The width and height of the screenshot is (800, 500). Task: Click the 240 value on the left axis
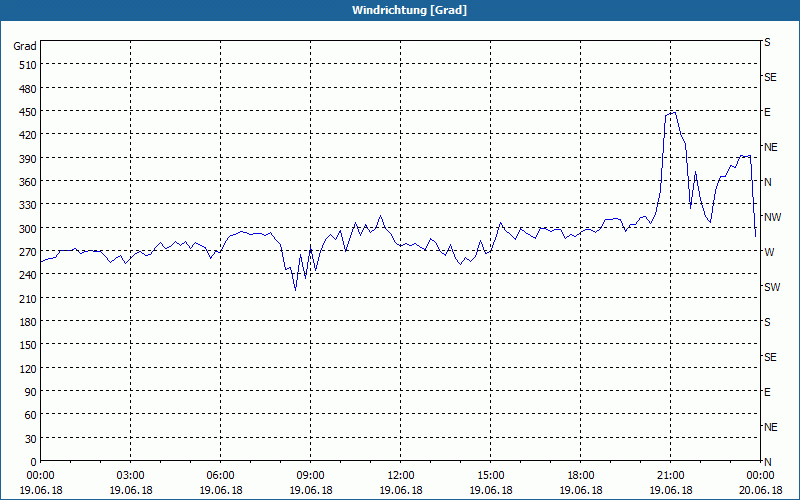click(x=29, y=275)
